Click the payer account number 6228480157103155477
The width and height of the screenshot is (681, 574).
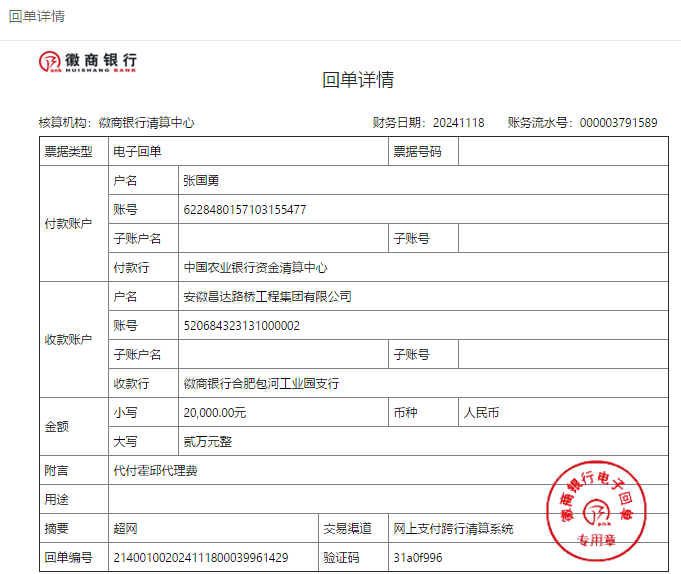pos(245,210)
